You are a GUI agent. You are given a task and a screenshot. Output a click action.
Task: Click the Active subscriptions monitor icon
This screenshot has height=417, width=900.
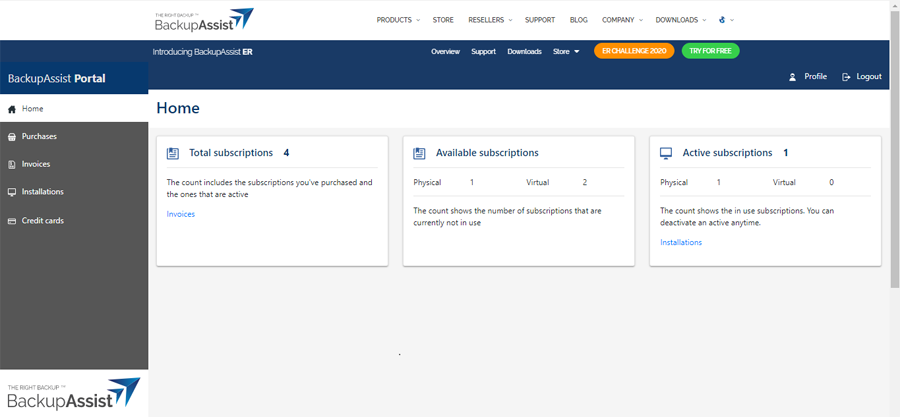[666, 153]
